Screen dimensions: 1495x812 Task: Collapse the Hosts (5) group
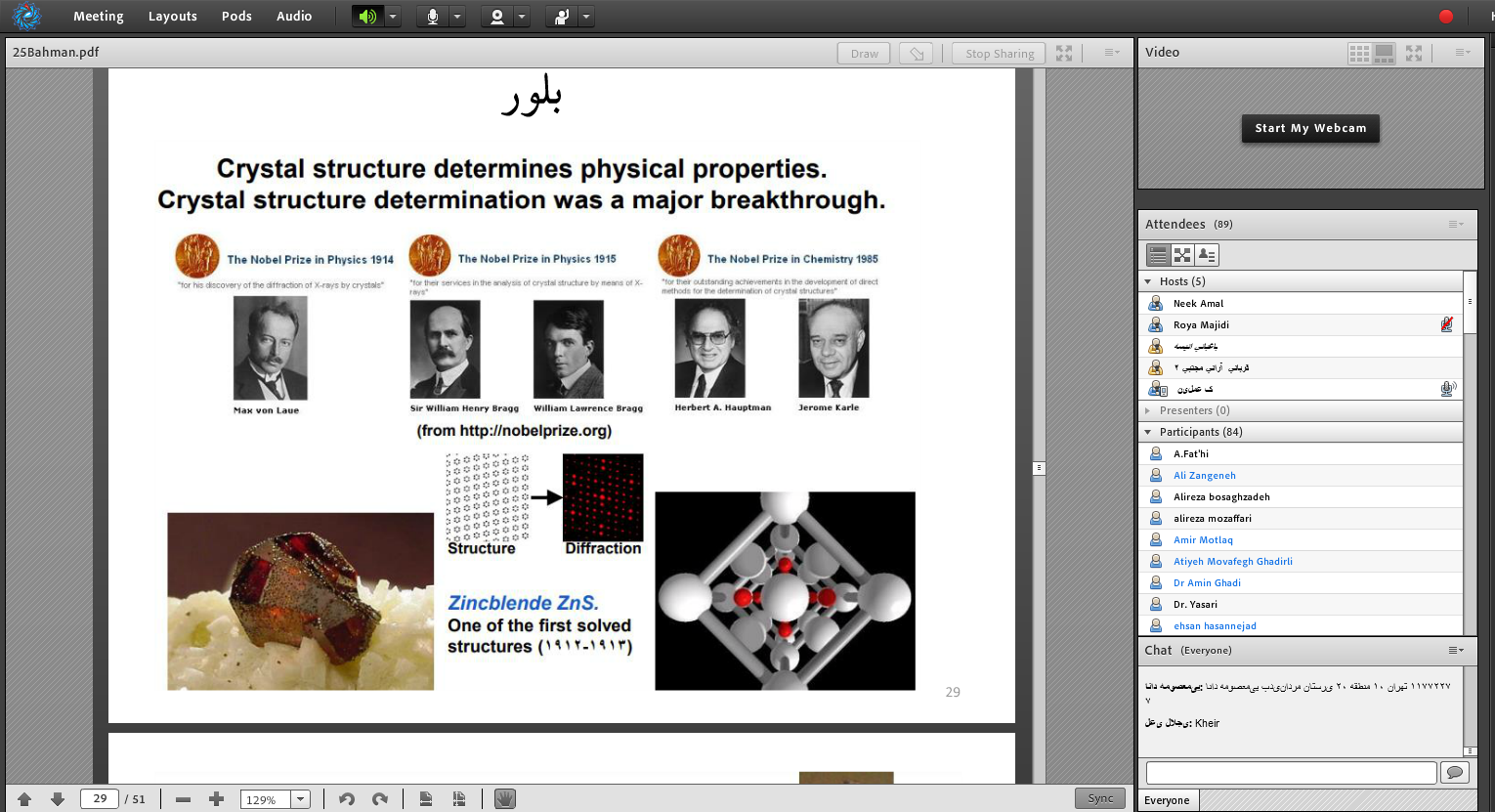(1148, 281)
